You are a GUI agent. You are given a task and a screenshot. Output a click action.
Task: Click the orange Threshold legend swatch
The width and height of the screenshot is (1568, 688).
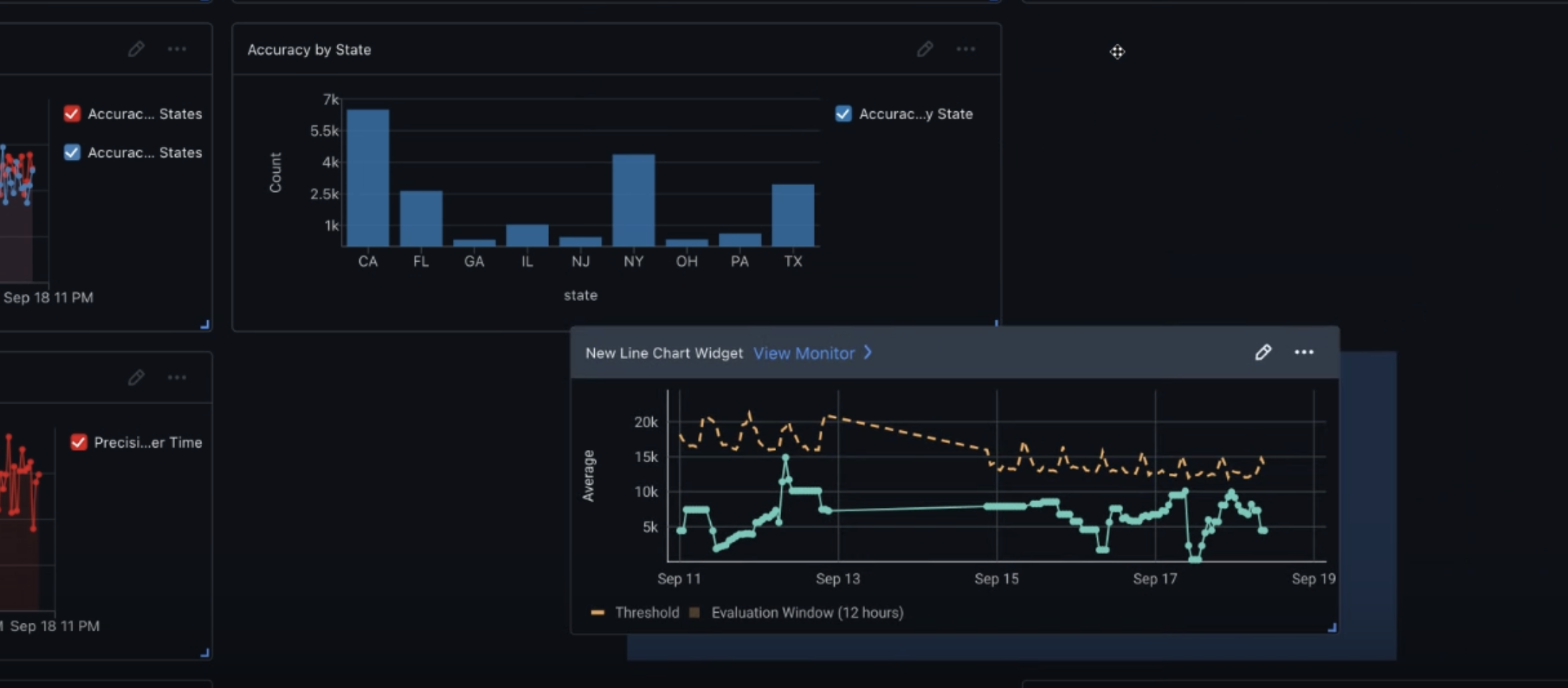(x=598, y=613)
